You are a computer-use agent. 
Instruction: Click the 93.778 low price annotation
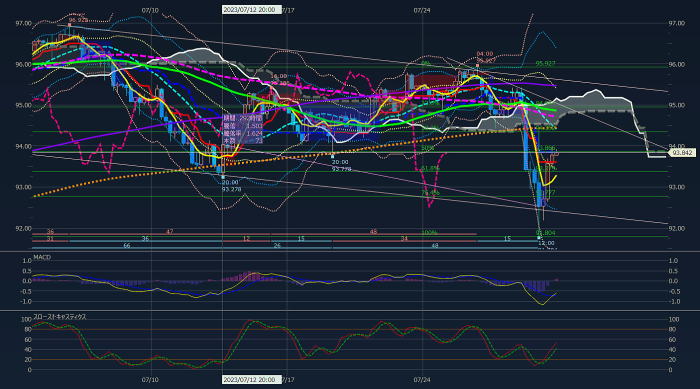(342, 169)
